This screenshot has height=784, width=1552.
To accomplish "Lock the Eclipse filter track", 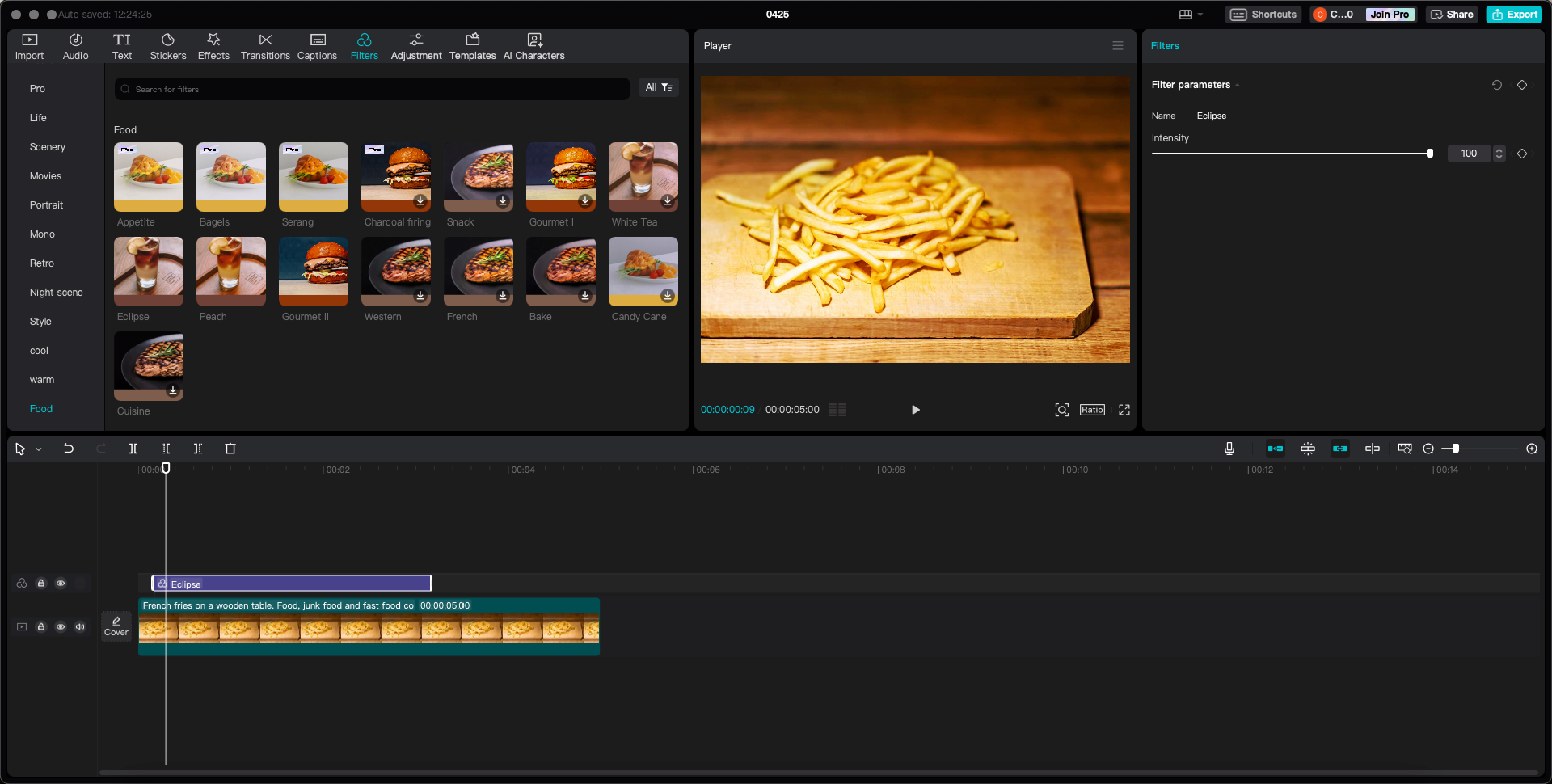I will [41, 583].
